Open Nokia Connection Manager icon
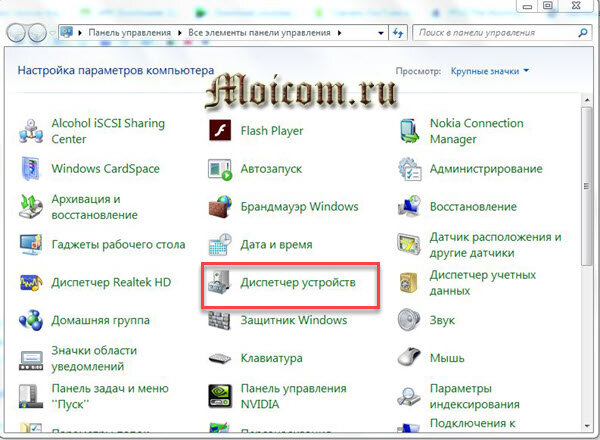 click(x=409, y=131)
